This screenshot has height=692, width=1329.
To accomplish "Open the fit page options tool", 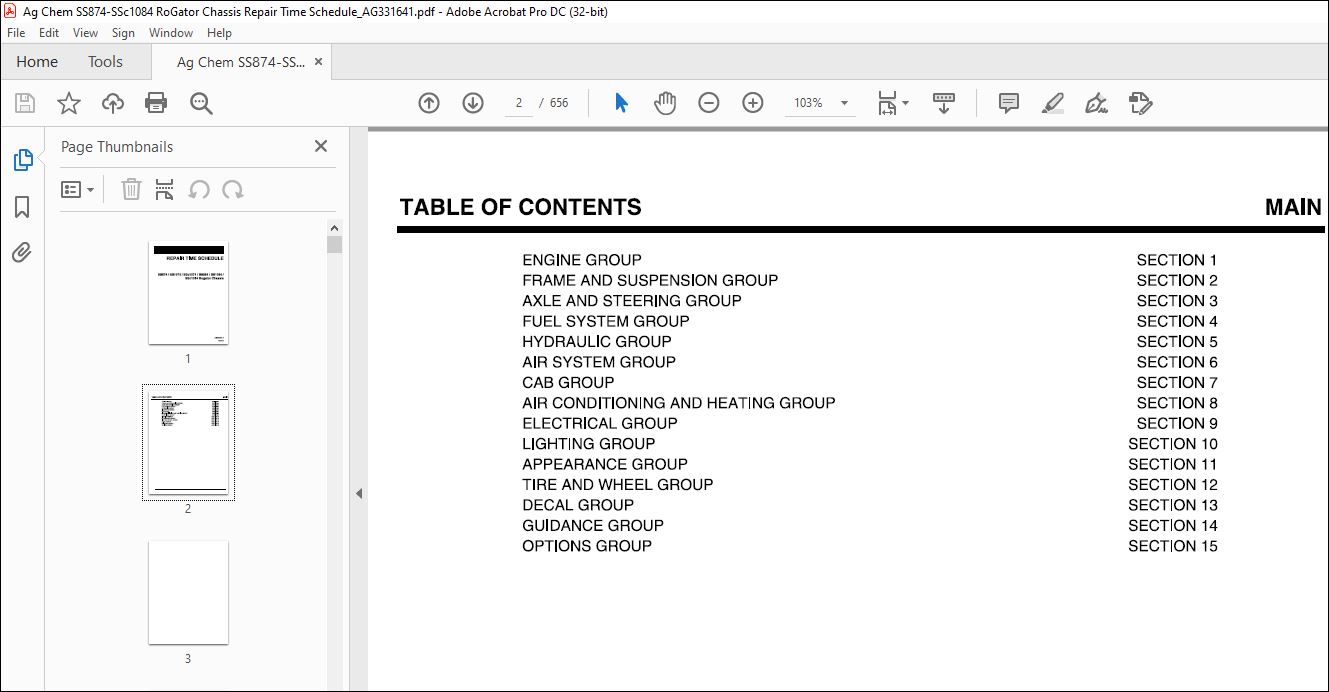I will click(892, 103).
